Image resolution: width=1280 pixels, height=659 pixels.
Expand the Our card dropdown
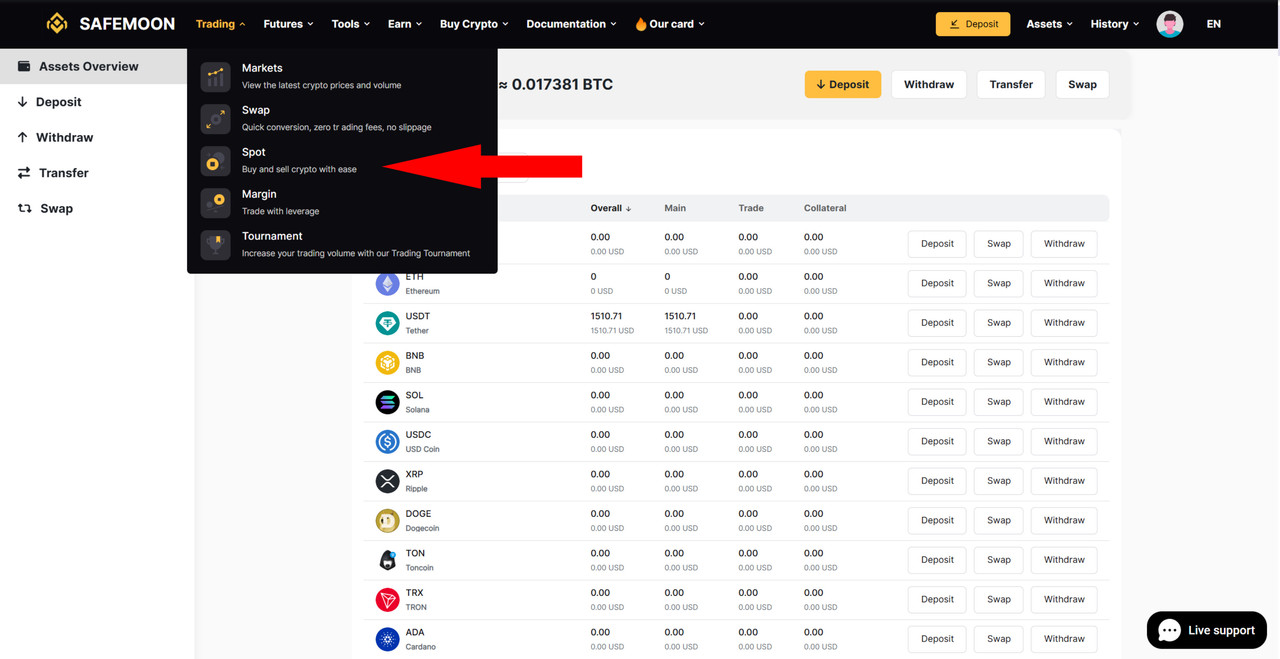pyautogui.click(x=670, y=24)
